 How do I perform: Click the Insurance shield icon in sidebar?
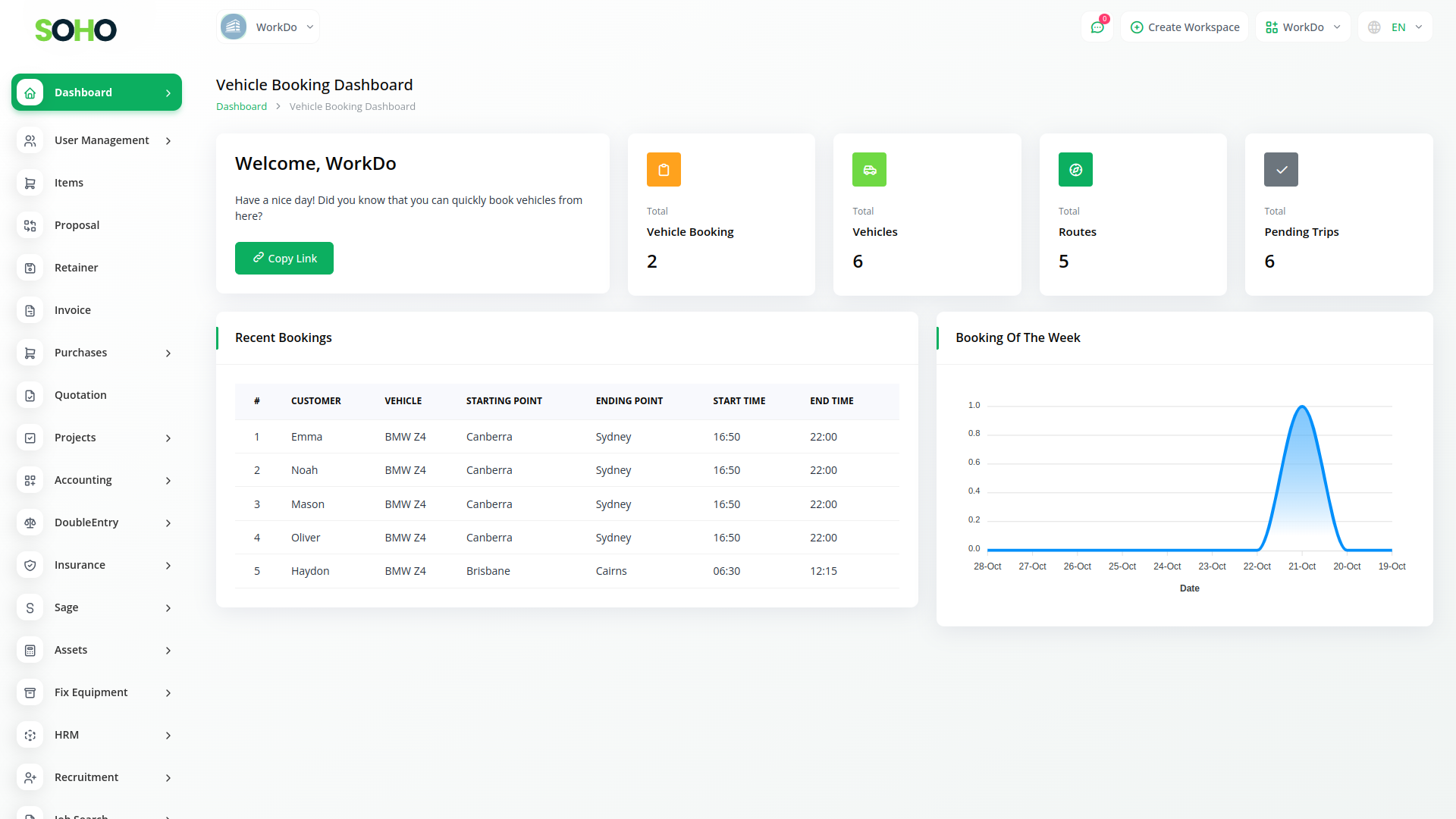(x=30, y=565)
